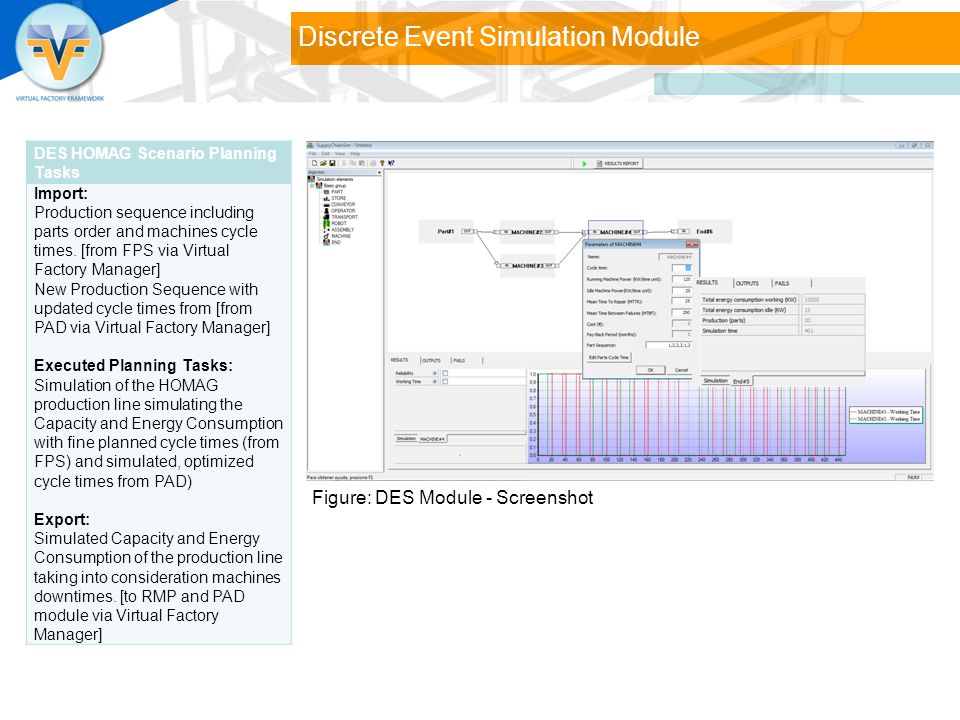The width and height of the screenshot is (960, 720).
Task: Click the New document toolbar icon
Action: coord(315,163)
